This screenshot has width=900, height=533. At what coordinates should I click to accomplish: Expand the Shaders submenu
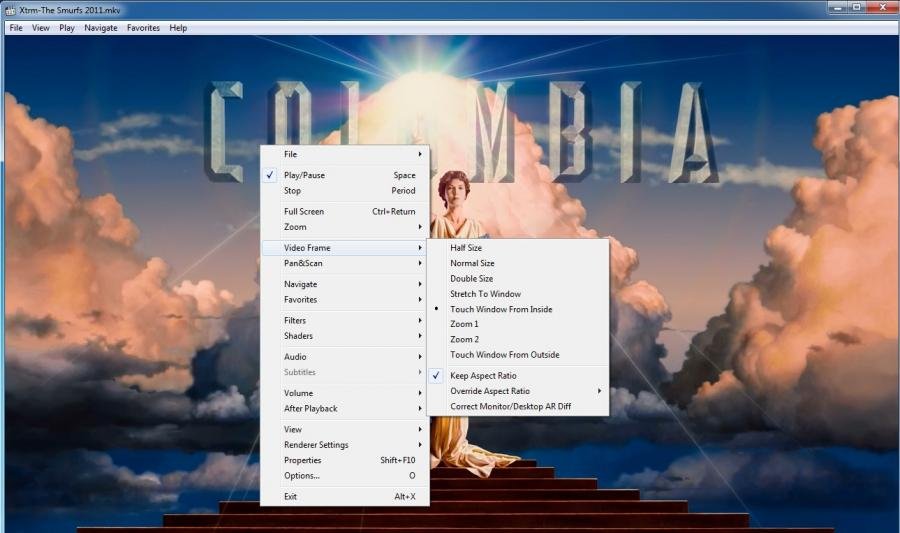pyautogui.click(x=344, y=336)
